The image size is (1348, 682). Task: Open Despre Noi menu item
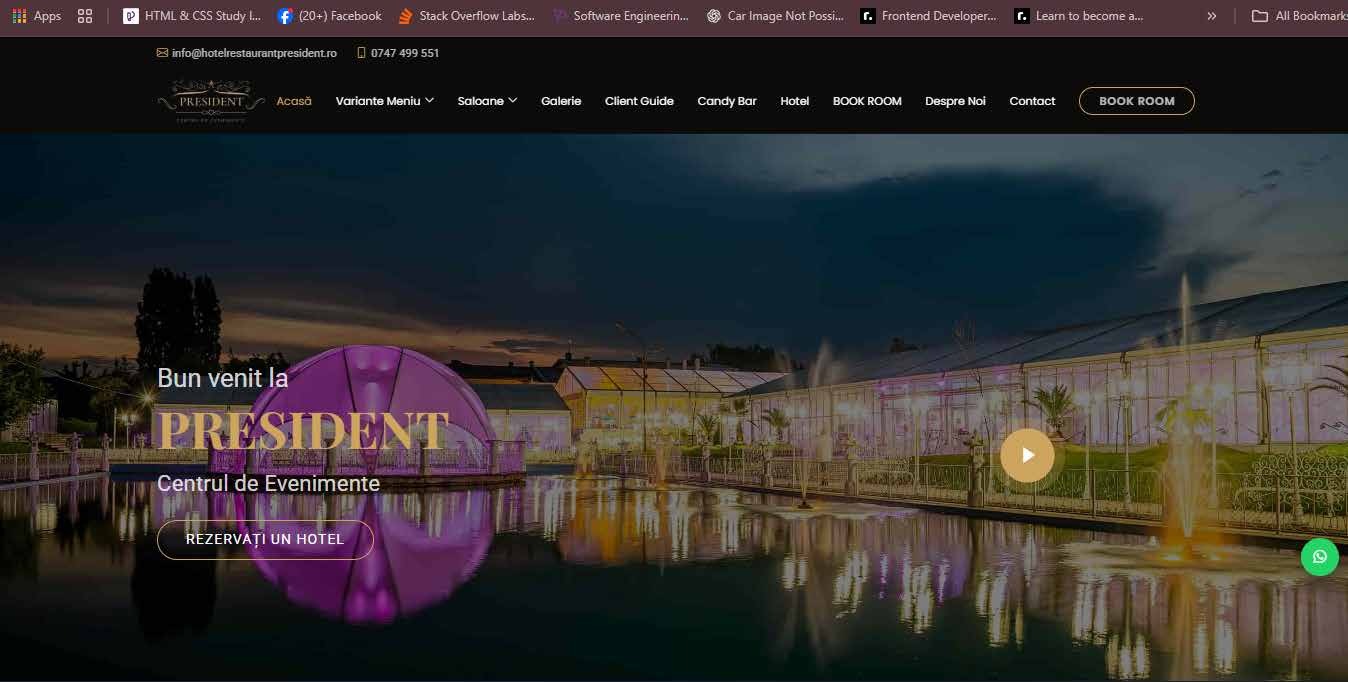pos(955,101)
